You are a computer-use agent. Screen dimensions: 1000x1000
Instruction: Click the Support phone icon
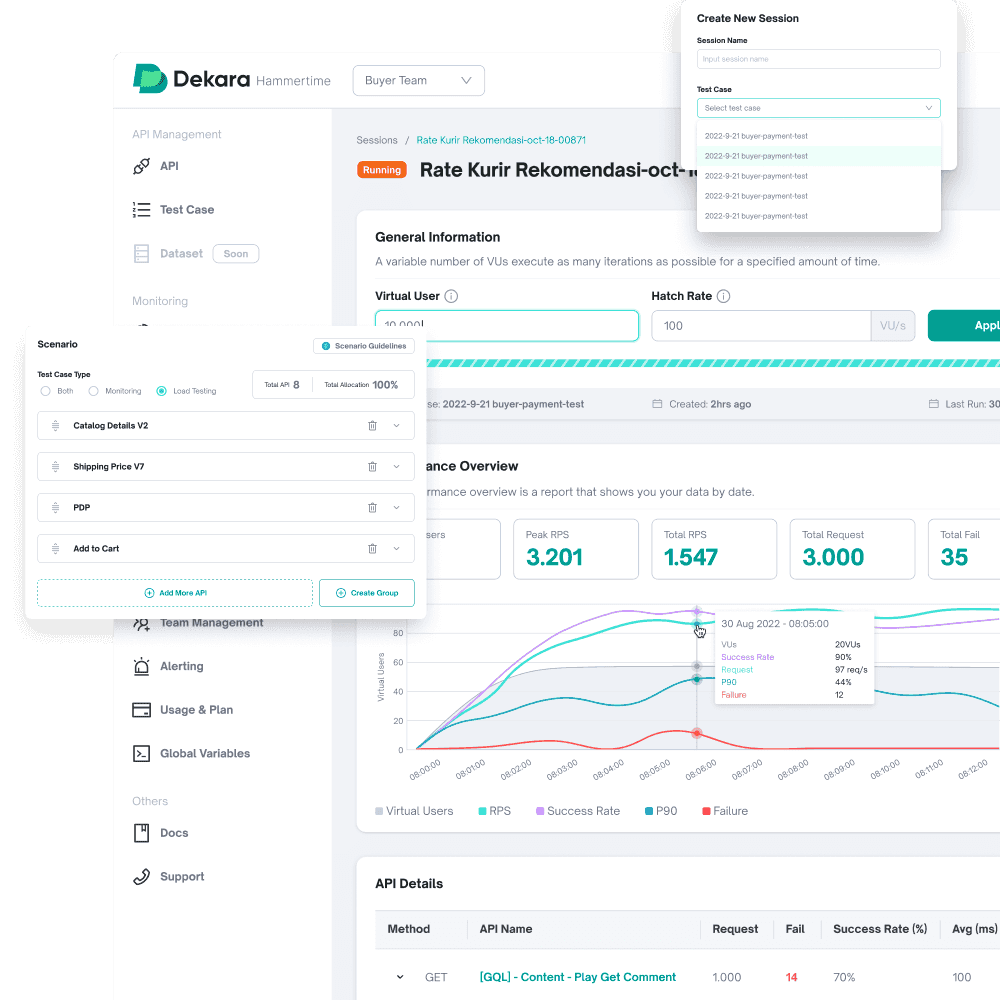click(142, 877)
